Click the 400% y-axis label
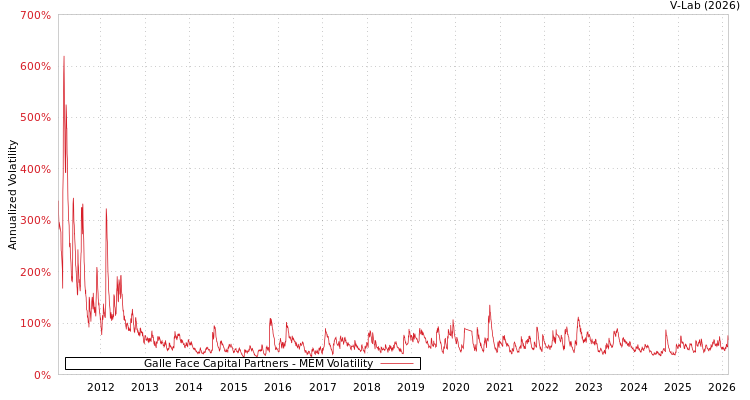750x400 pixels. point(35,169)
